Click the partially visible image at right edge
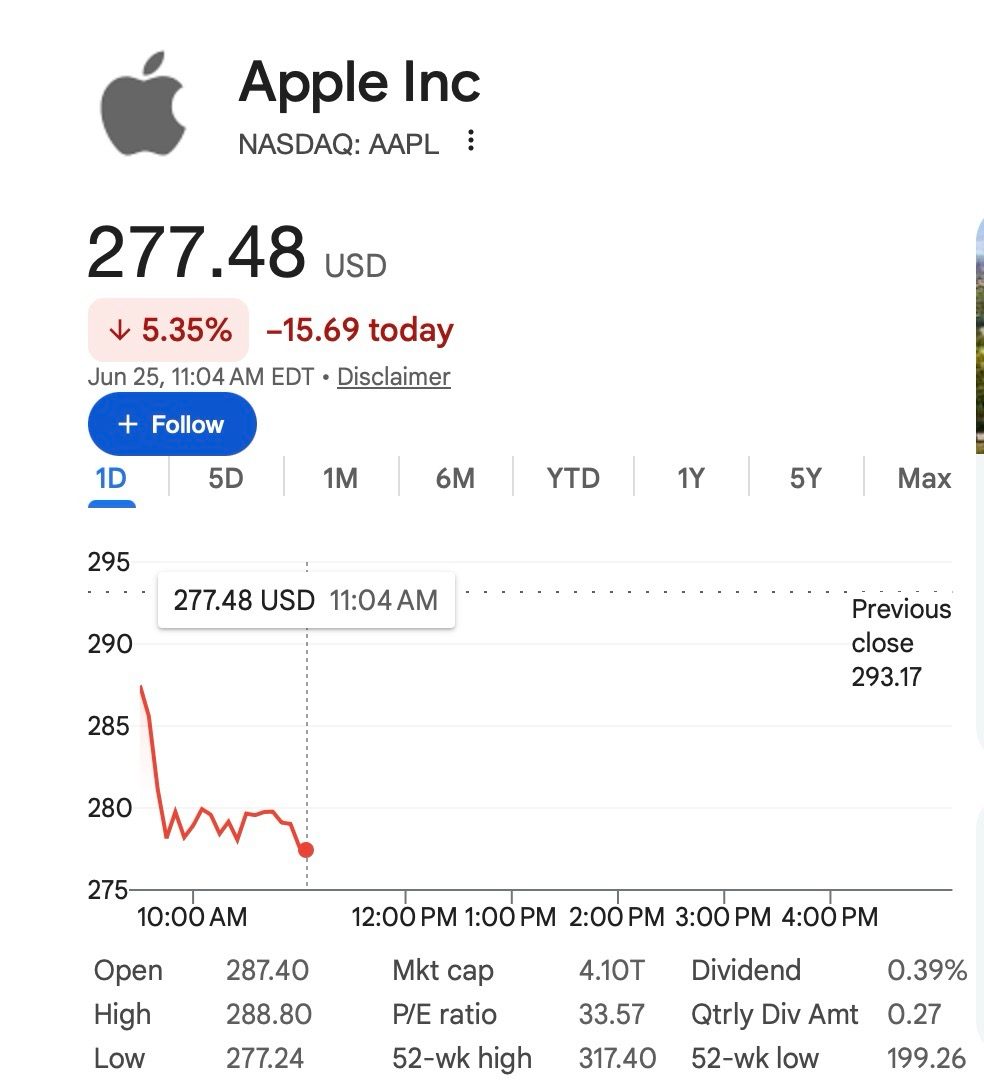This screenshot has width=984, height=1092. [x=979, y=334]
